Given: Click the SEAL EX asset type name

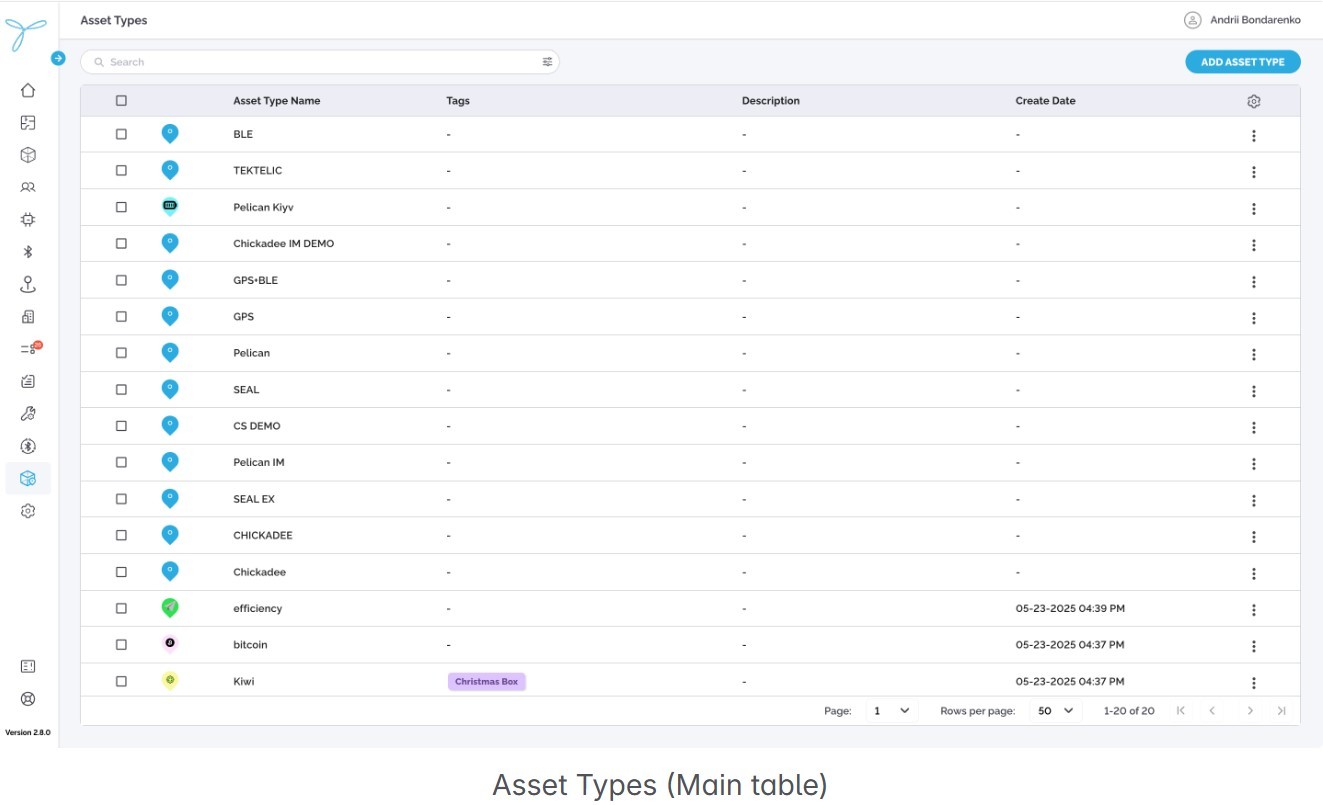Looking at the screenshot, I should pos(254,499).
